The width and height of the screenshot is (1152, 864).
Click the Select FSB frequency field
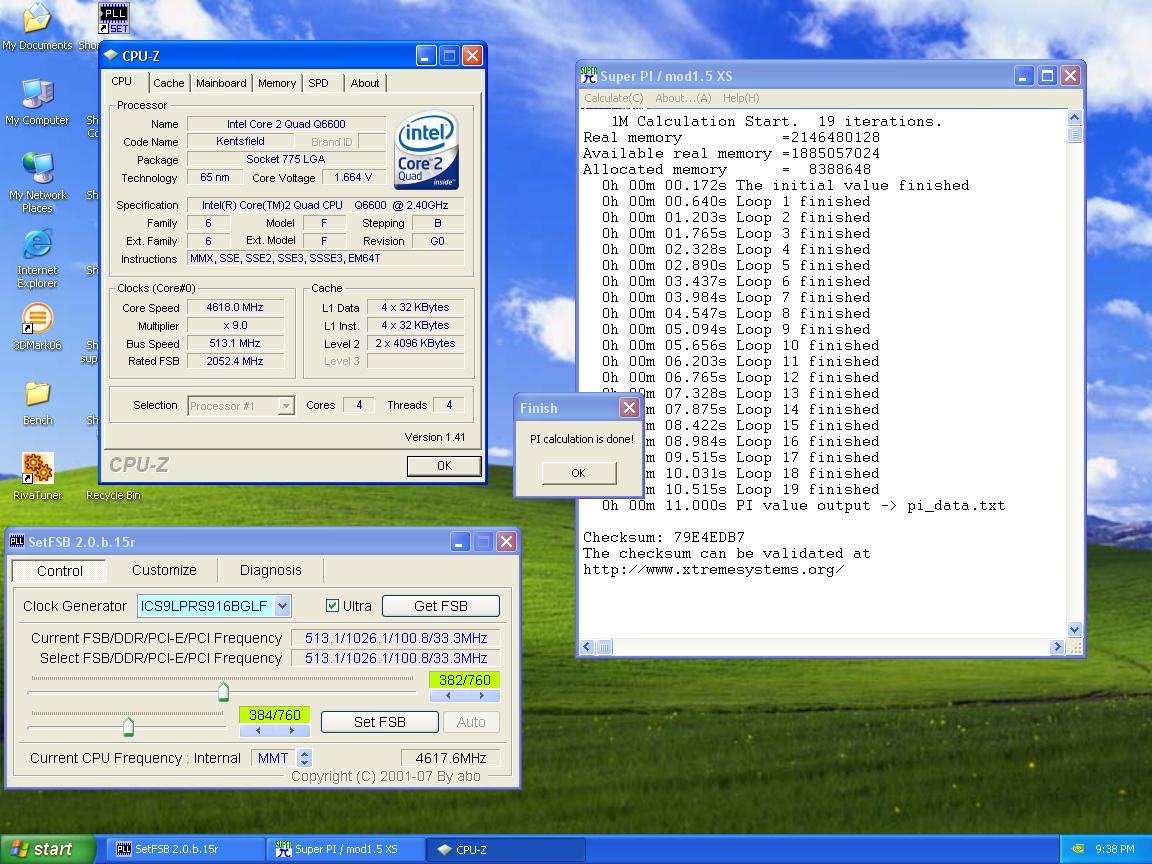pyautogui.click(x=396, y=658)
